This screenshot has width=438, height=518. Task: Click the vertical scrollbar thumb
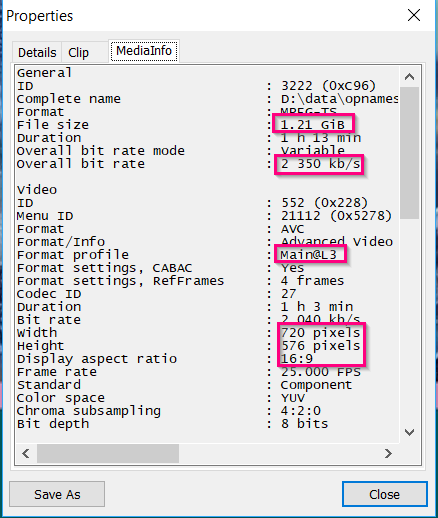click(x=409, y=153)
